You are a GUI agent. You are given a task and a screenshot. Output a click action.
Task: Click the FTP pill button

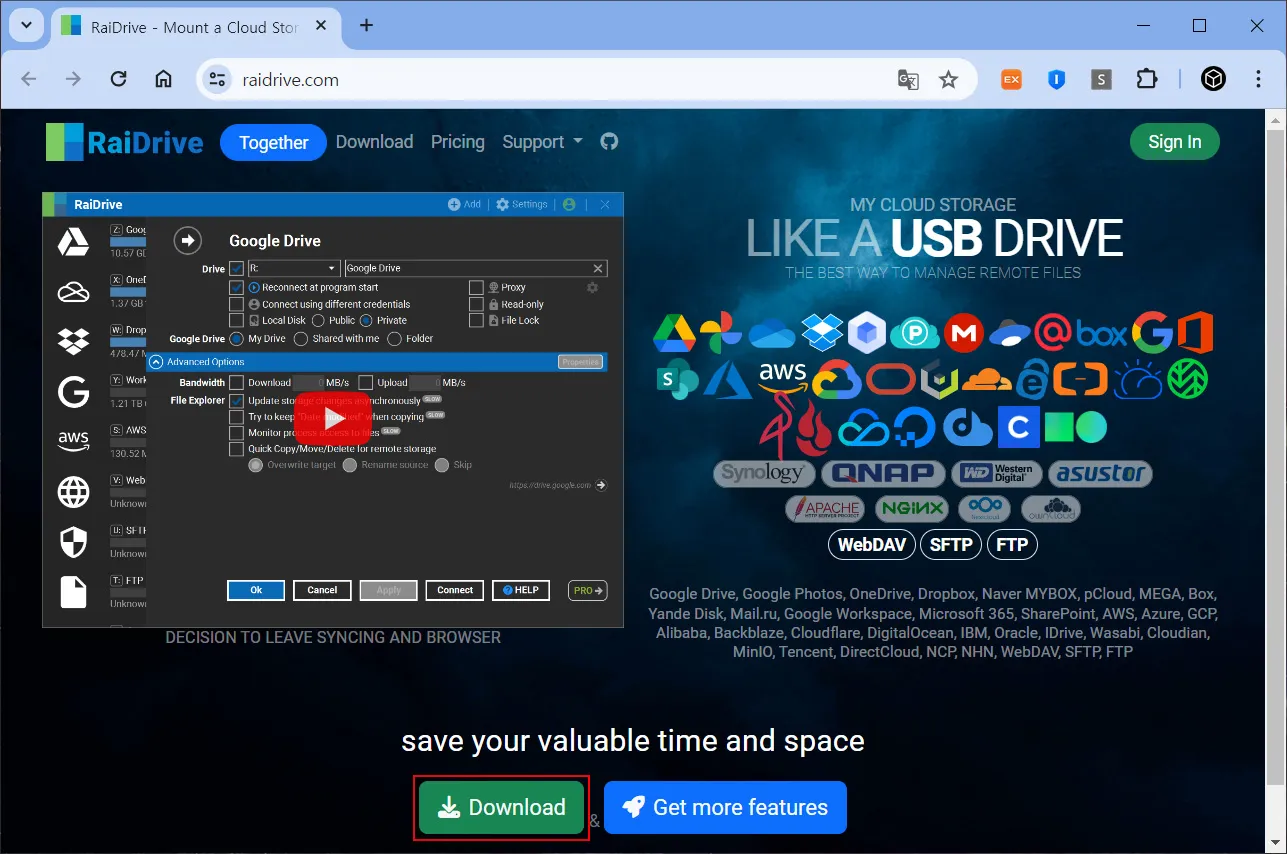point(1012,545)
